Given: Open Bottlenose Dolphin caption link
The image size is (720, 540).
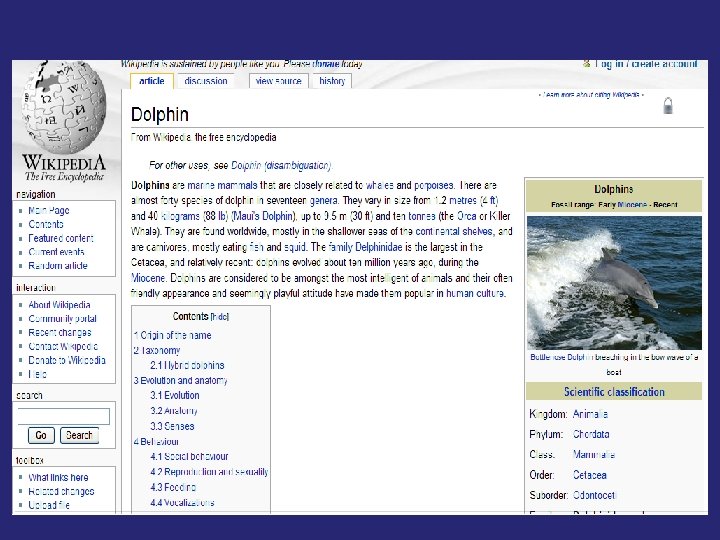Looking at the screenshot, I should [561, 357].
